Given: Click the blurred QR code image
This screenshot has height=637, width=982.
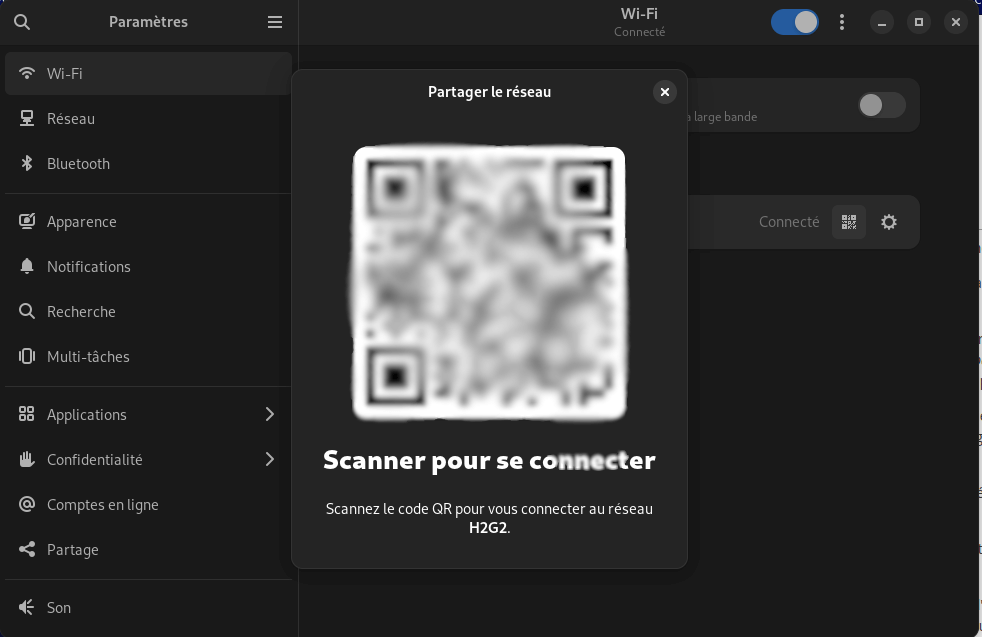Looking at the screenshot, I should click(489, 282).
